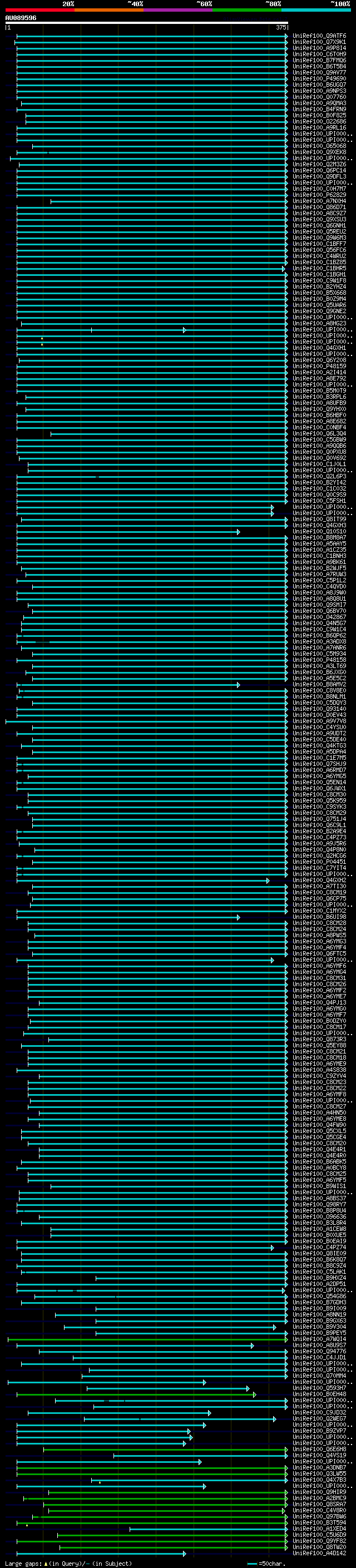Viewport: 356px width, 1568px height.
Task: Select the UniRef100_A9RL16 label
Action: (x=319, y=128)
